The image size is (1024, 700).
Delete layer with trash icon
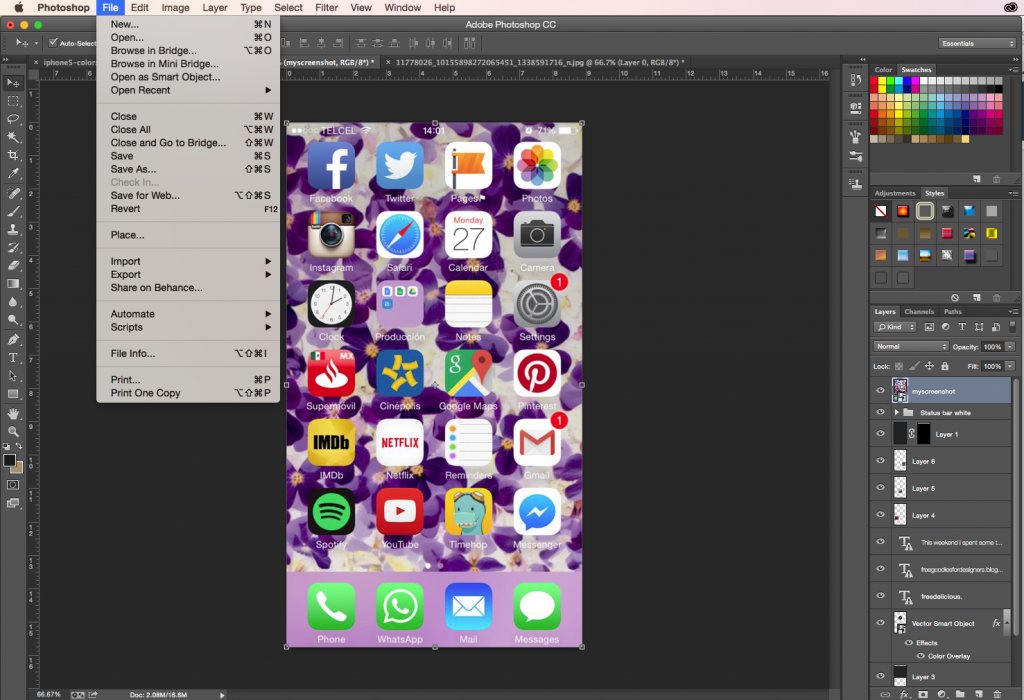pos(997,695)
